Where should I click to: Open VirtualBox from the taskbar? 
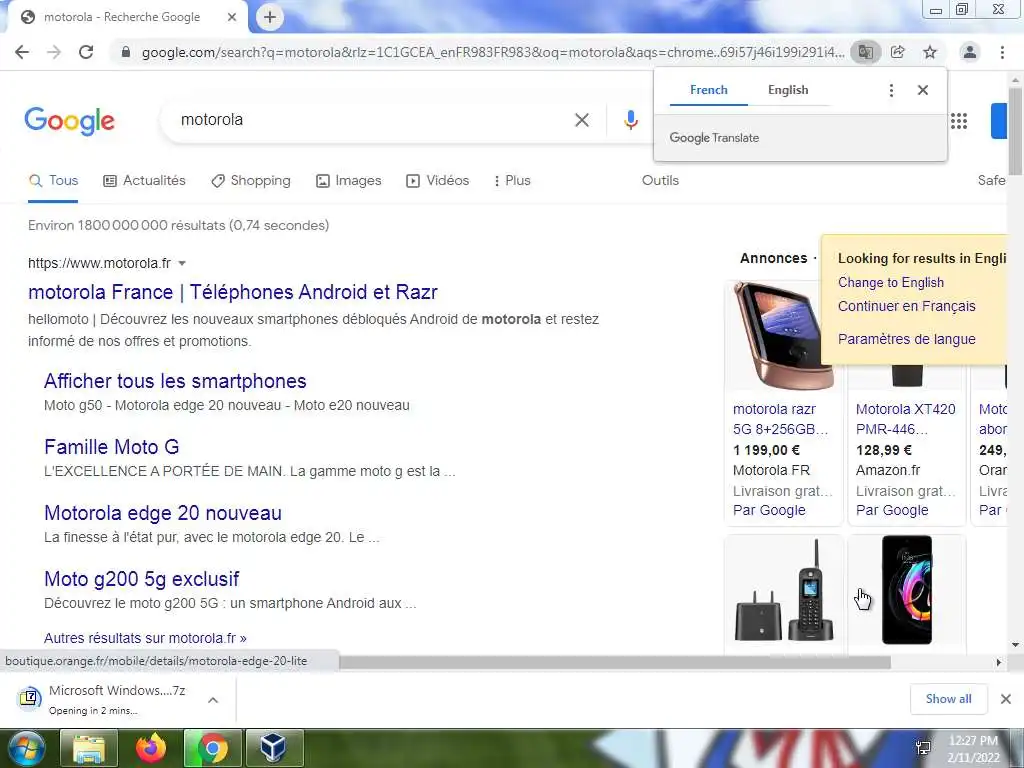coord(274,748)
